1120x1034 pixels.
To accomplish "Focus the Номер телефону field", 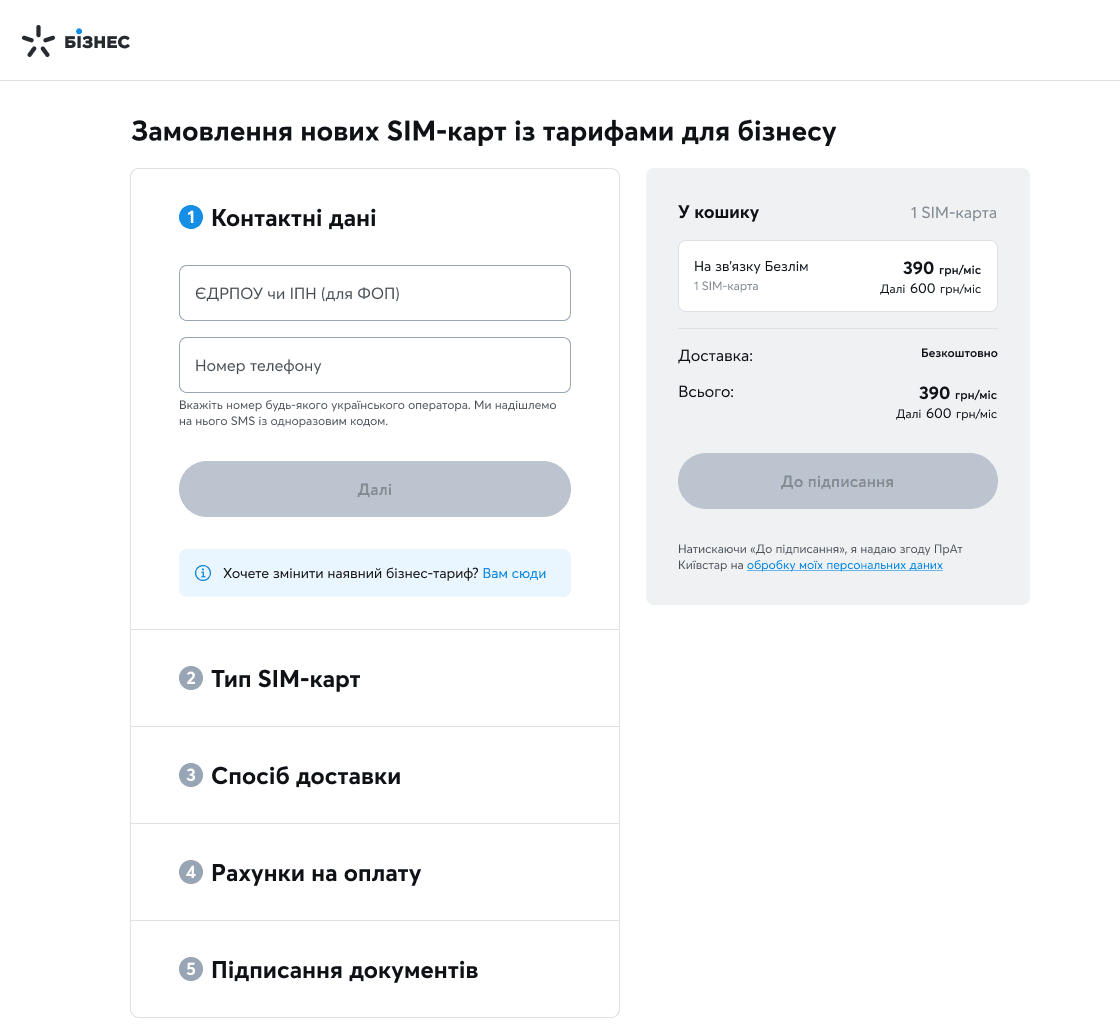I will (x=375, y=365).
